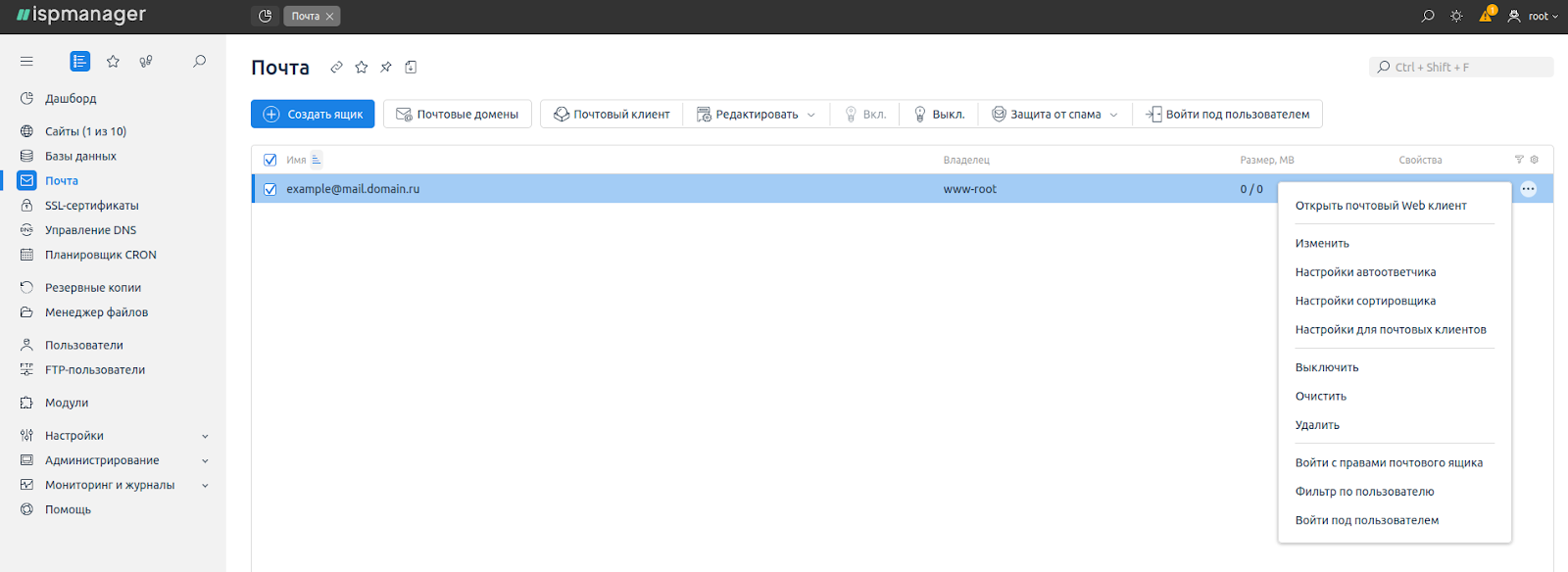Open Почтовые домены
Viewport: 1568px width, 572px height.
pos(458,114)
